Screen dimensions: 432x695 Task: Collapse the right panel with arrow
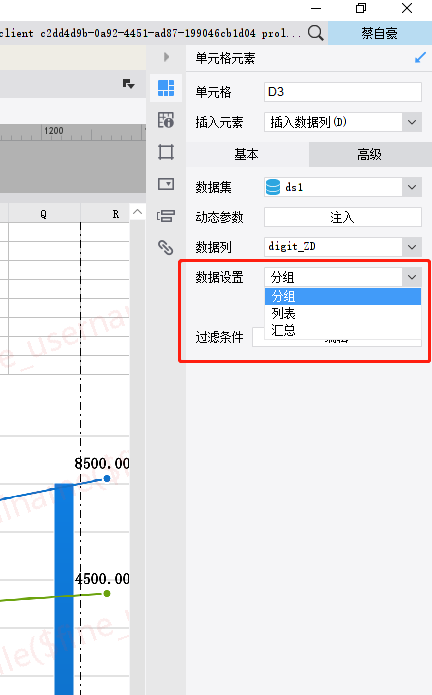pos(167,57)
